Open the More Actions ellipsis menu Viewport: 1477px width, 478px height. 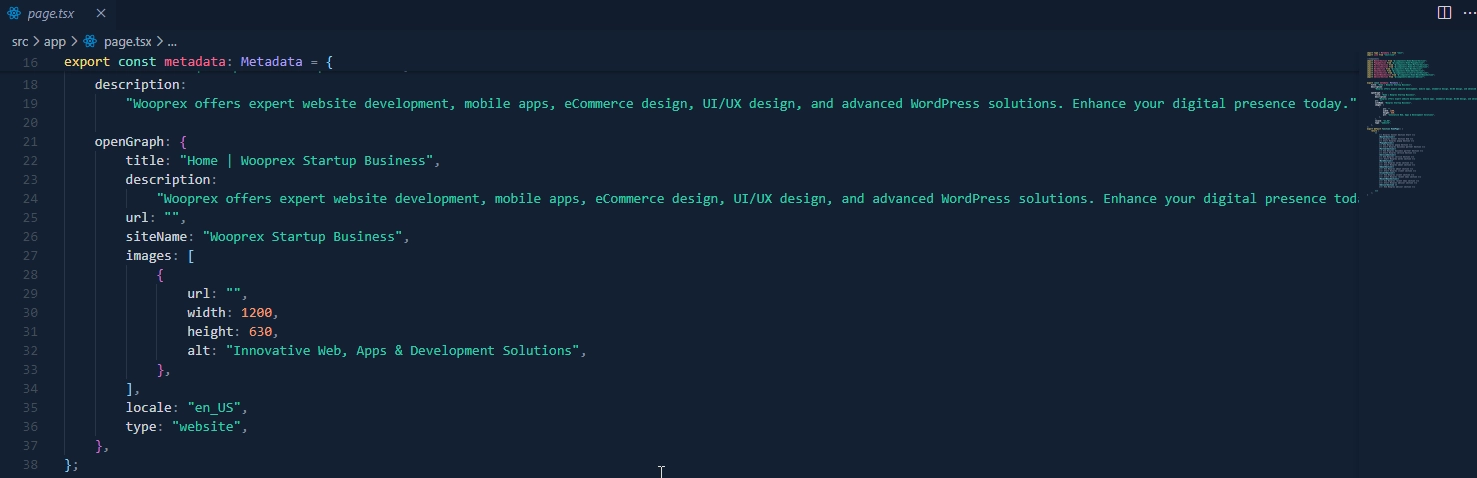click(x=1468, y=13)
